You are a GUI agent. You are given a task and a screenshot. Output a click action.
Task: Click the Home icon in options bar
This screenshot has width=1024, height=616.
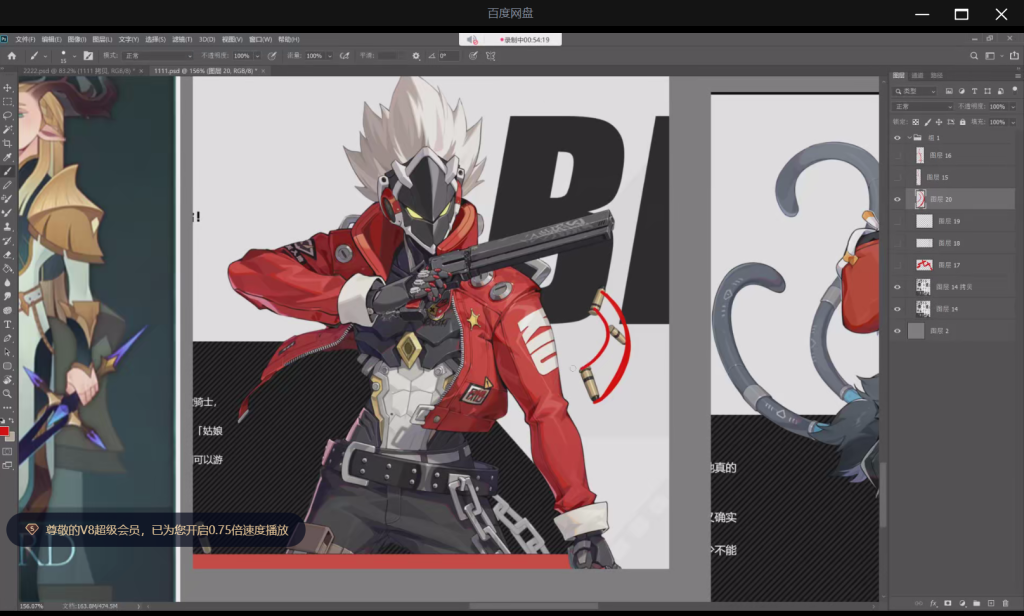(11, 56)
